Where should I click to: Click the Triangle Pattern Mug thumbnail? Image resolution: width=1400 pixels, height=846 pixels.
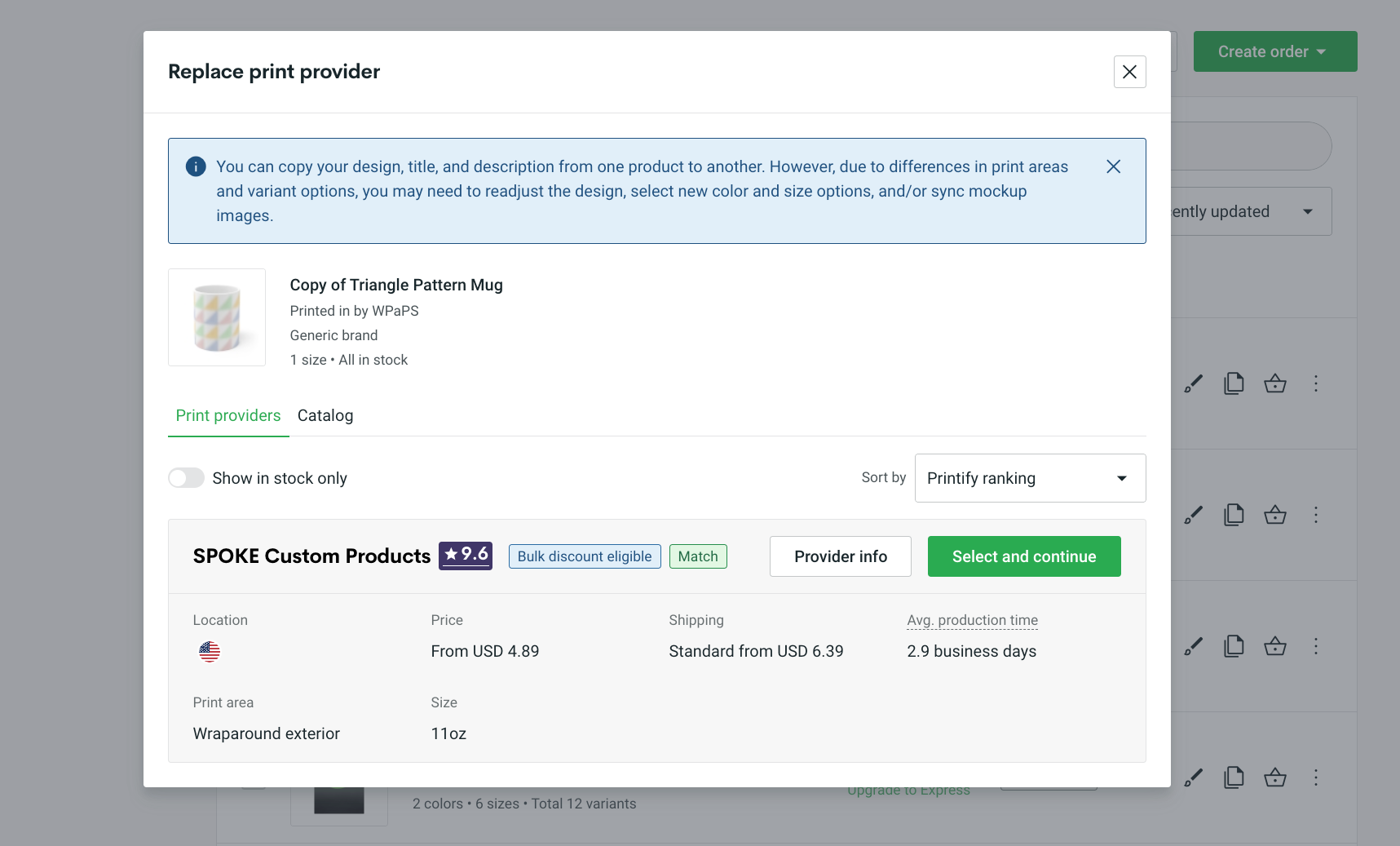coord(217,317)
